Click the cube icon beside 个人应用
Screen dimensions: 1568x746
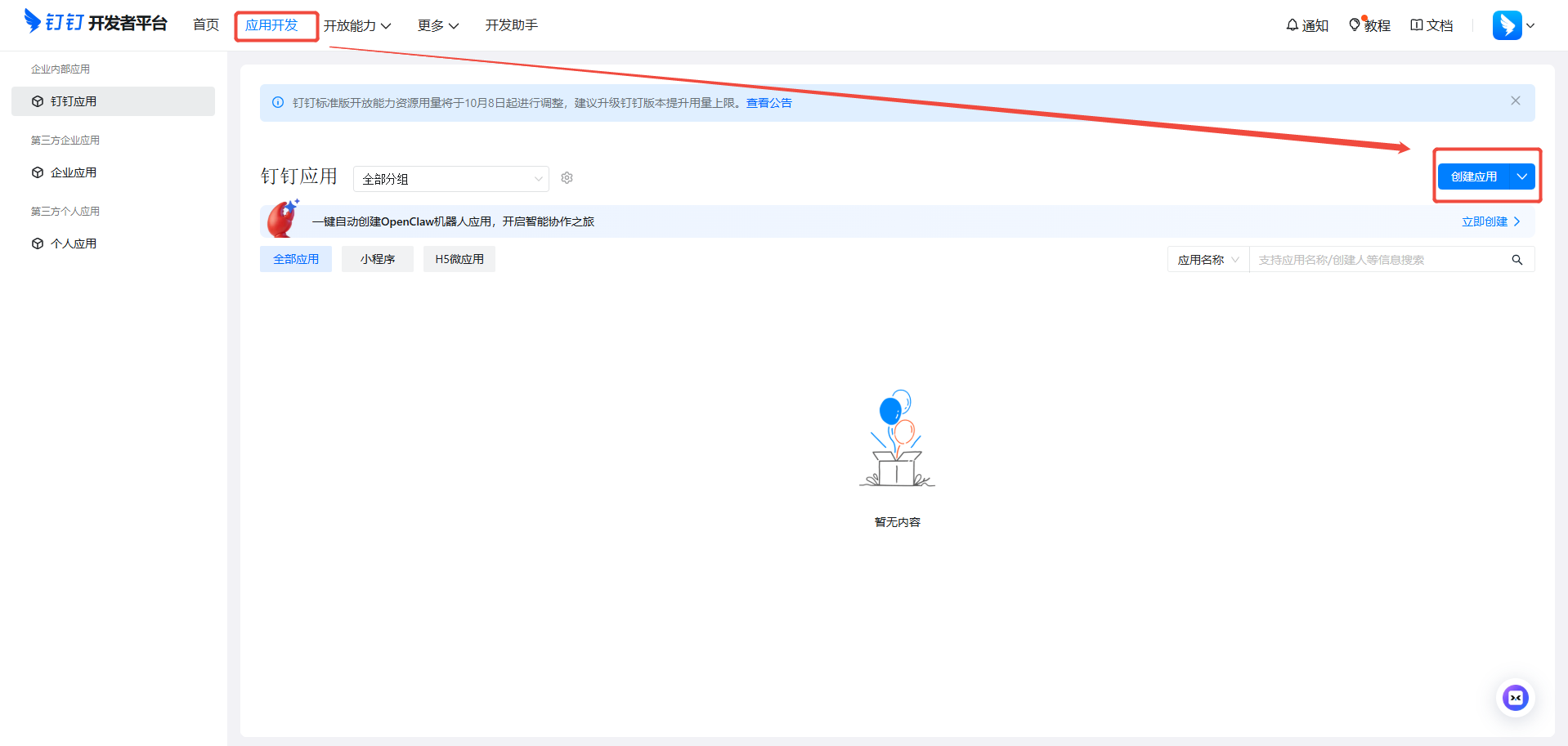point(38,243)
